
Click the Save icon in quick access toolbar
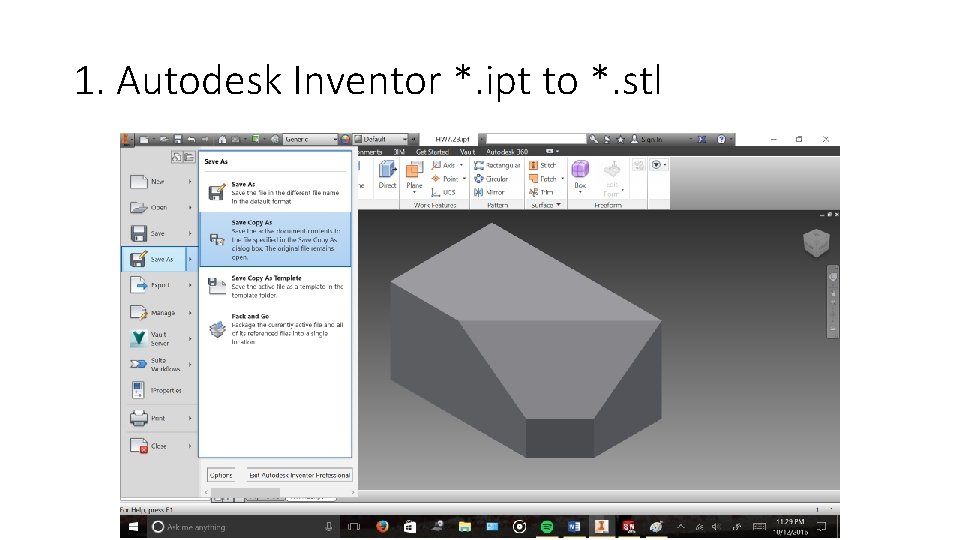coord(178,140)
